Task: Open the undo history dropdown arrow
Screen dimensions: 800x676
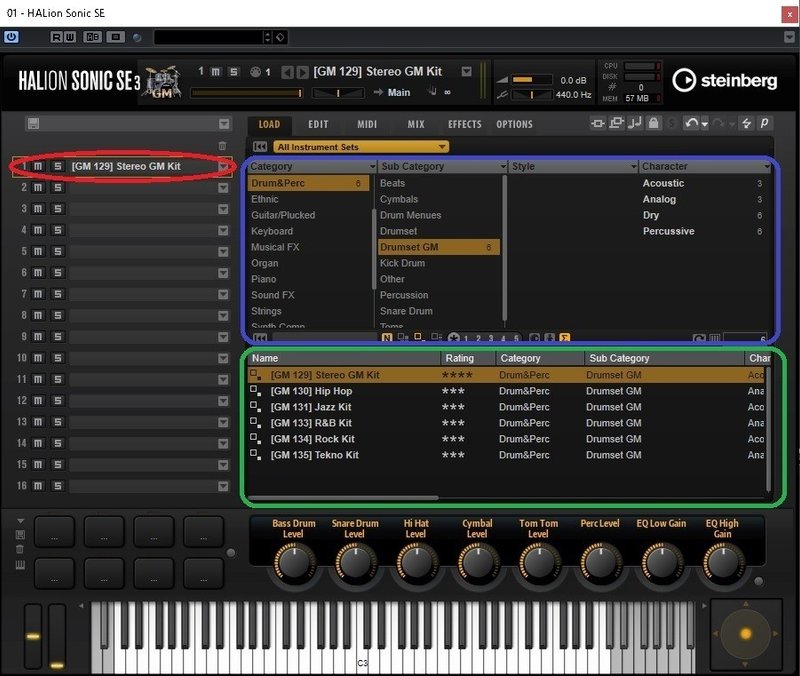Action: pyautogui.click(x=705, y=124)
